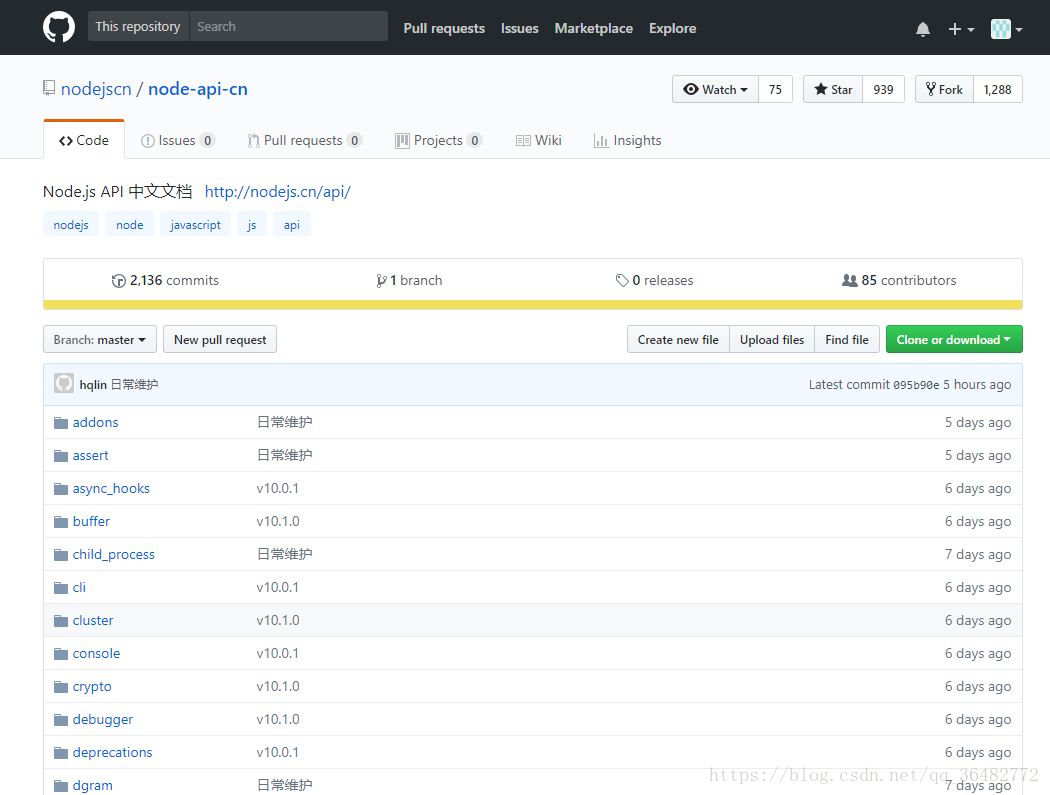Open the notifications bell
Screen dimensions: 1050x795
923,29
